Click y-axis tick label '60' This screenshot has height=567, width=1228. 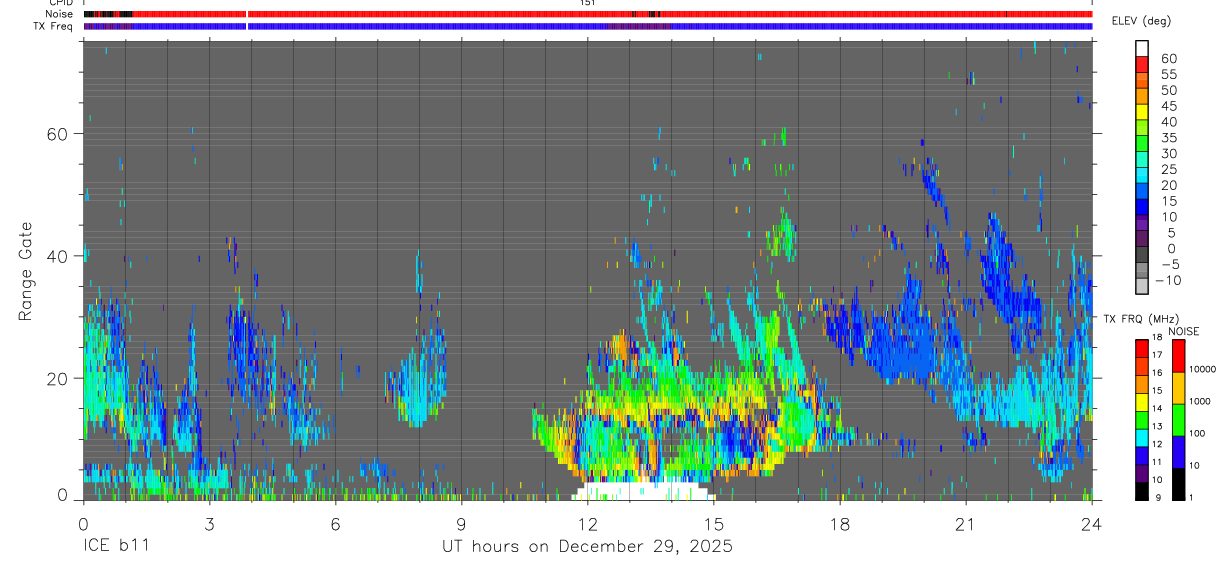point(56,133)
